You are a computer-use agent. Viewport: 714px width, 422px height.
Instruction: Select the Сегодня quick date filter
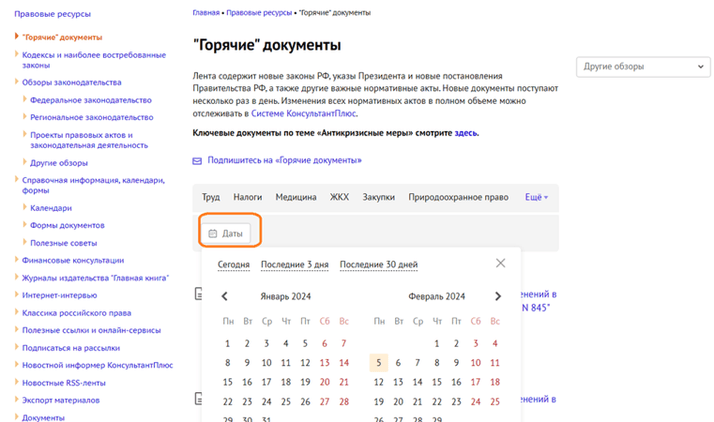(233, 265)
